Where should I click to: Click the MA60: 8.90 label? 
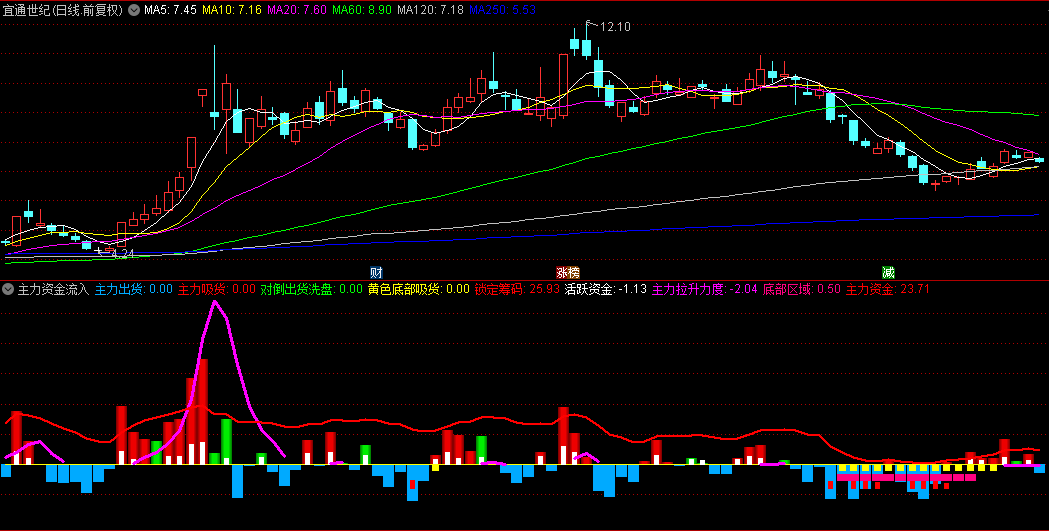coord(362,10)
